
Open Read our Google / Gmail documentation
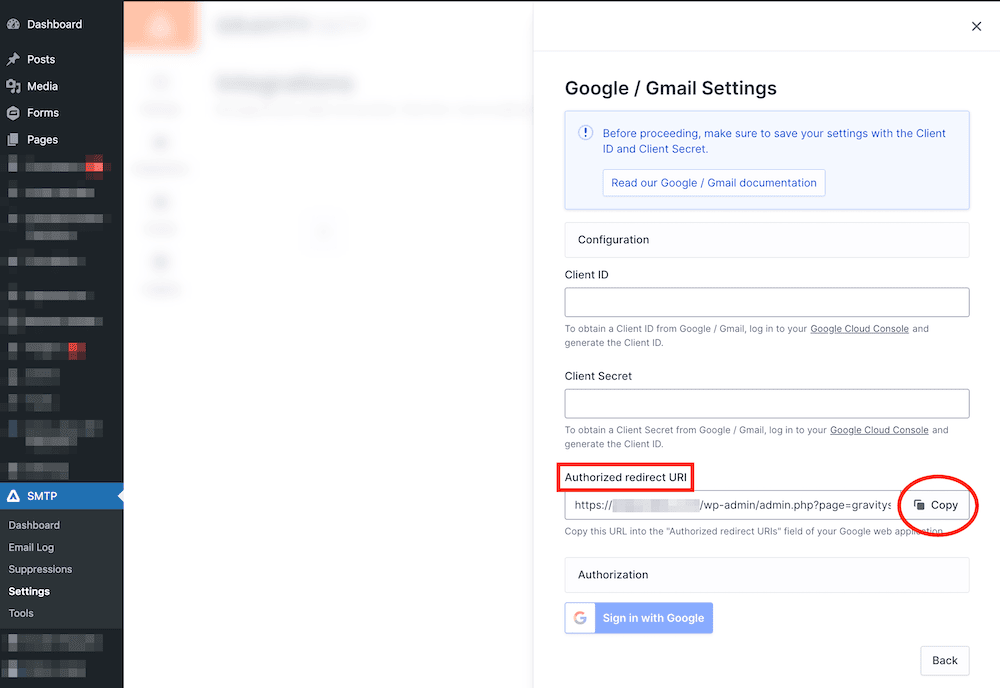click(x=713, y=183)
